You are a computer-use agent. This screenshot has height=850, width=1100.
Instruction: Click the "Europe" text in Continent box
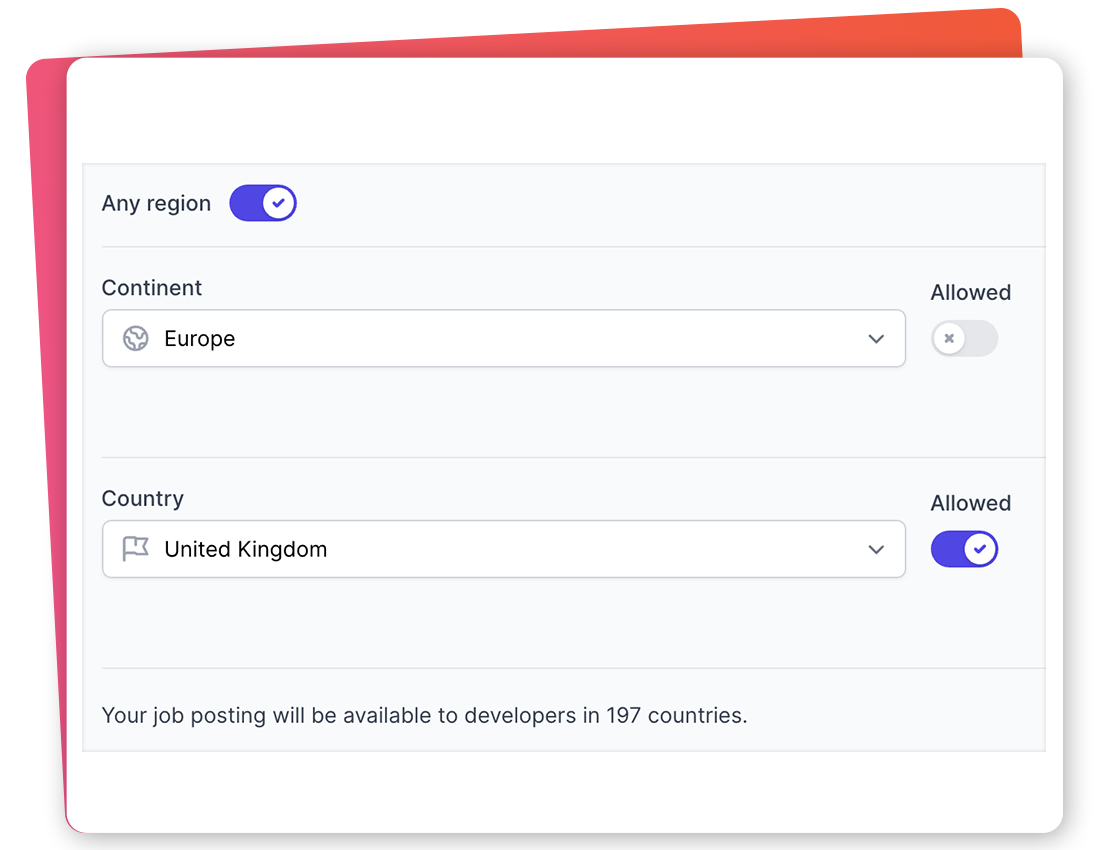[x=200, y=339]
